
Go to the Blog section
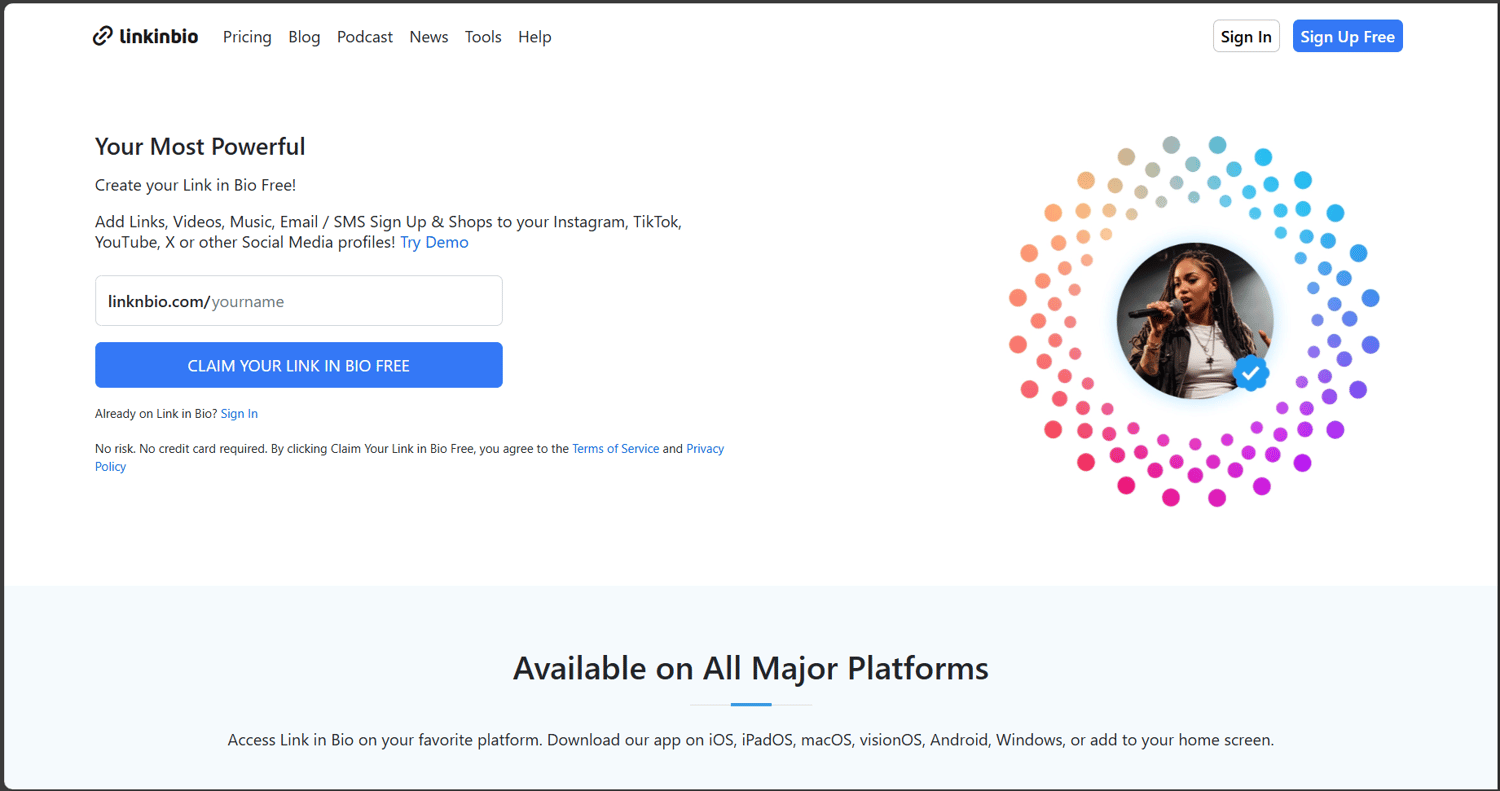pyautogui.click(x=304, y=37)
